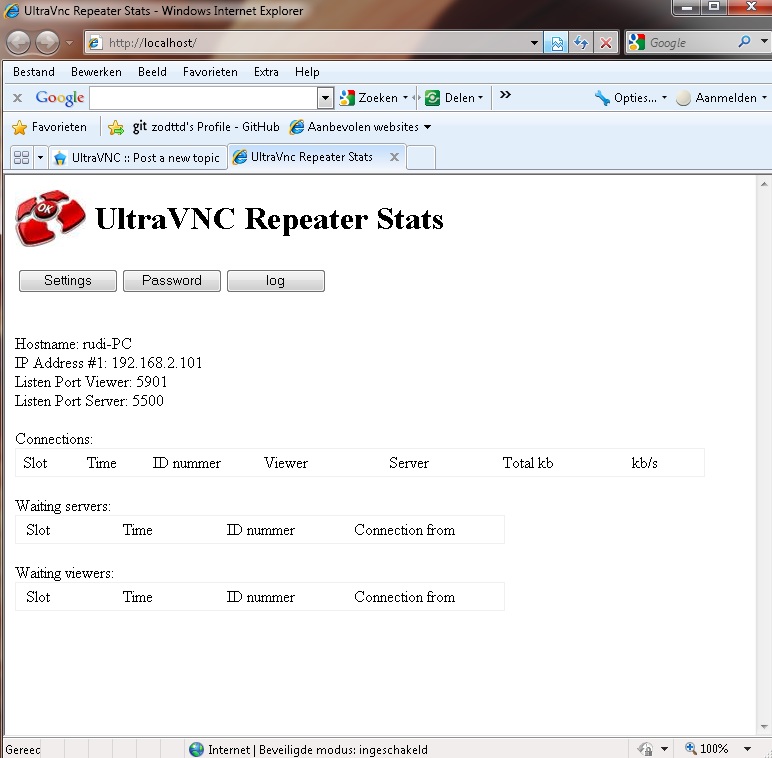Click the scroll up arrow of page scrollbar

coord(764,184)
